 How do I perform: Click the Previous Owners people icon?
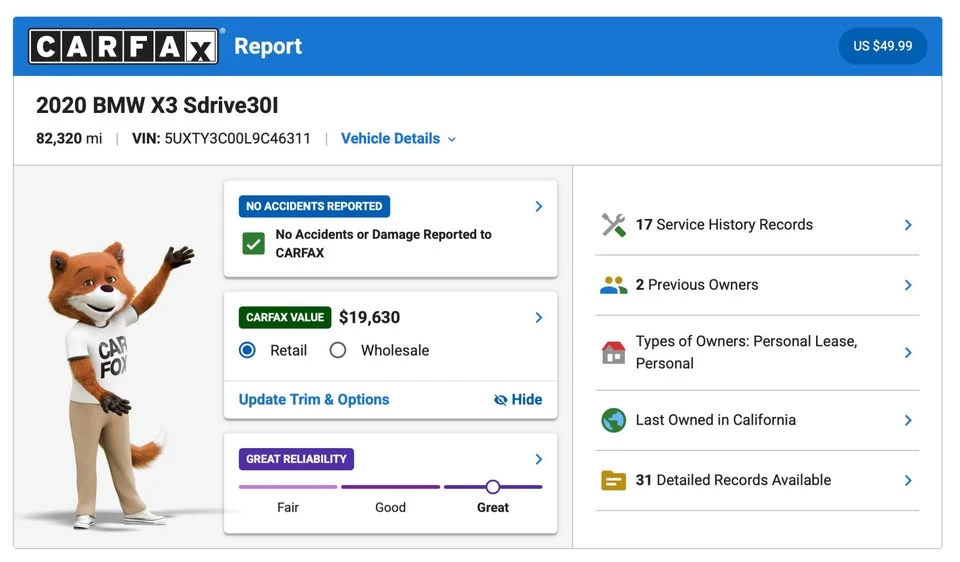[x=613, y=285]
